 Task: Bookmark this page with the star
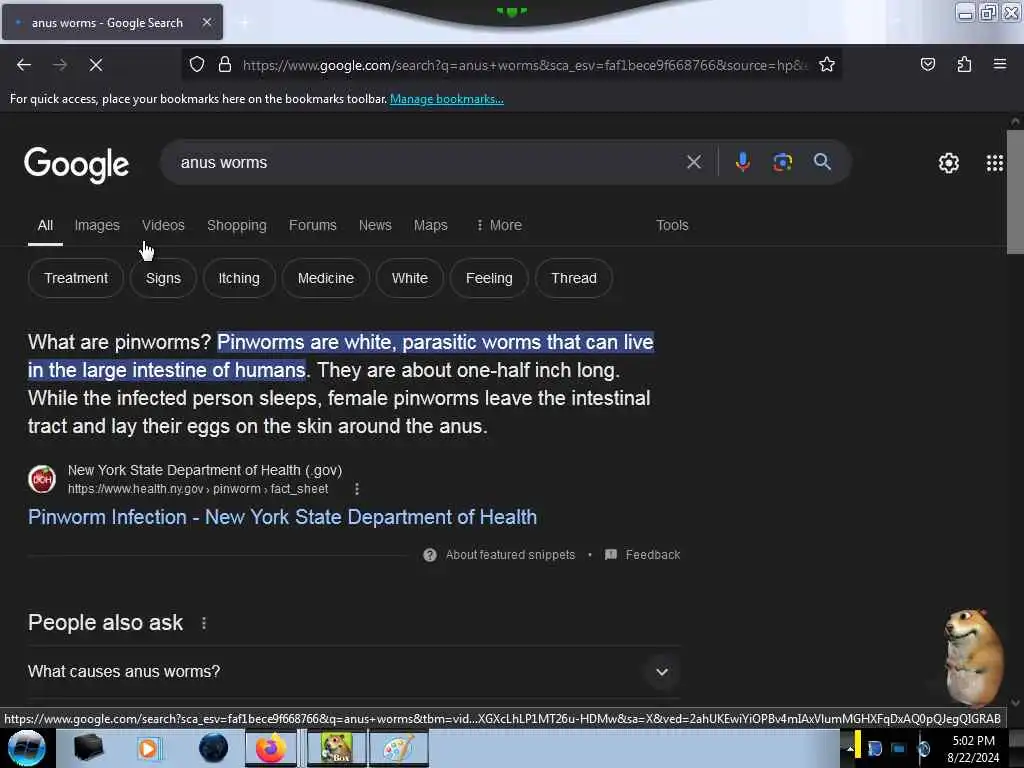pyautogui.click(x=827, y=65)
